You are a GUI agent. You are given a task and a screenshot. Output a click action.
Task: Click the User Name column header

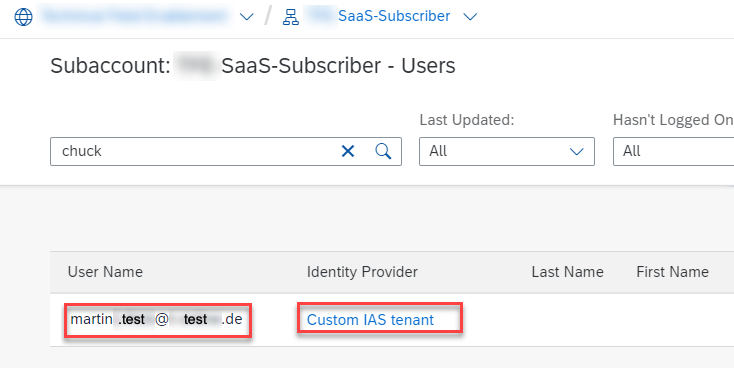coord(105,272)
